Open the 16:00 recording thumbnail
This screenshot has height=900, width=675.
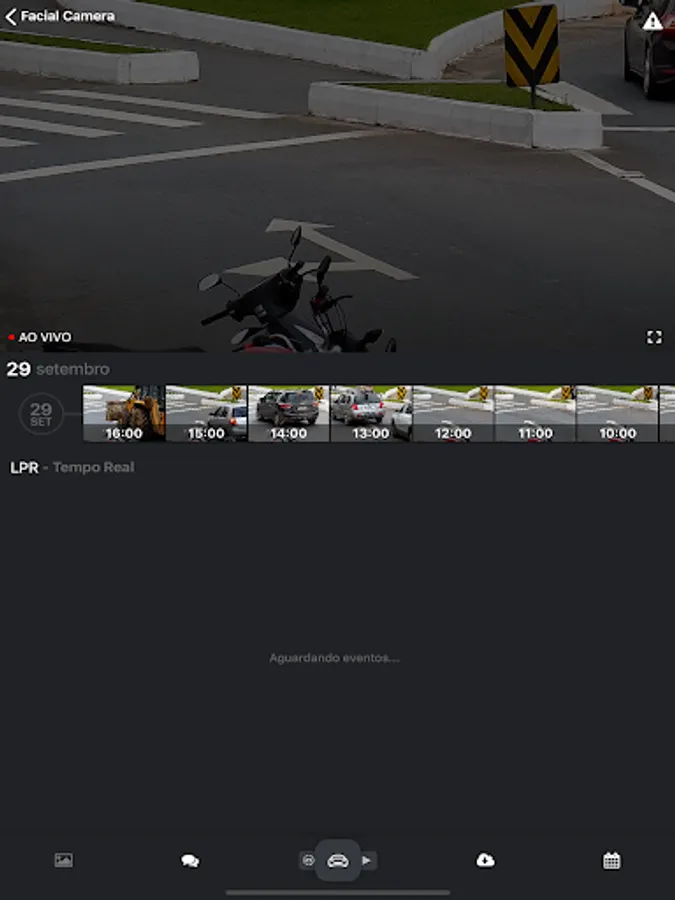click(x=124, y=413)
